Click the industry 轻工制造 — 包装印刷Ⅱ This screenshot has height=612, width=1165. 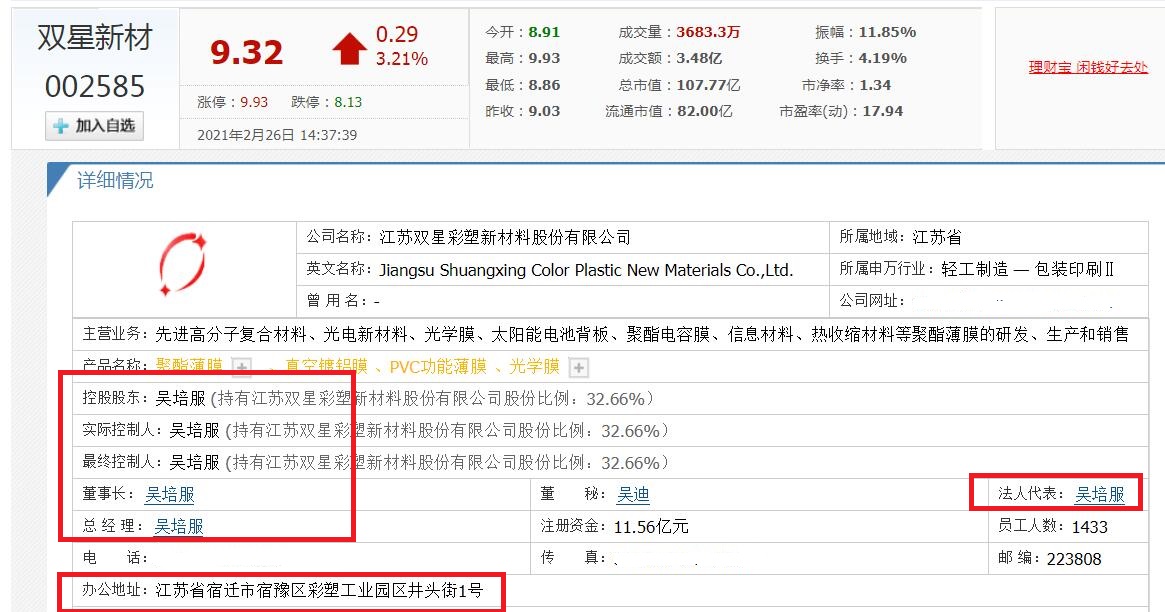[1028, 269]
